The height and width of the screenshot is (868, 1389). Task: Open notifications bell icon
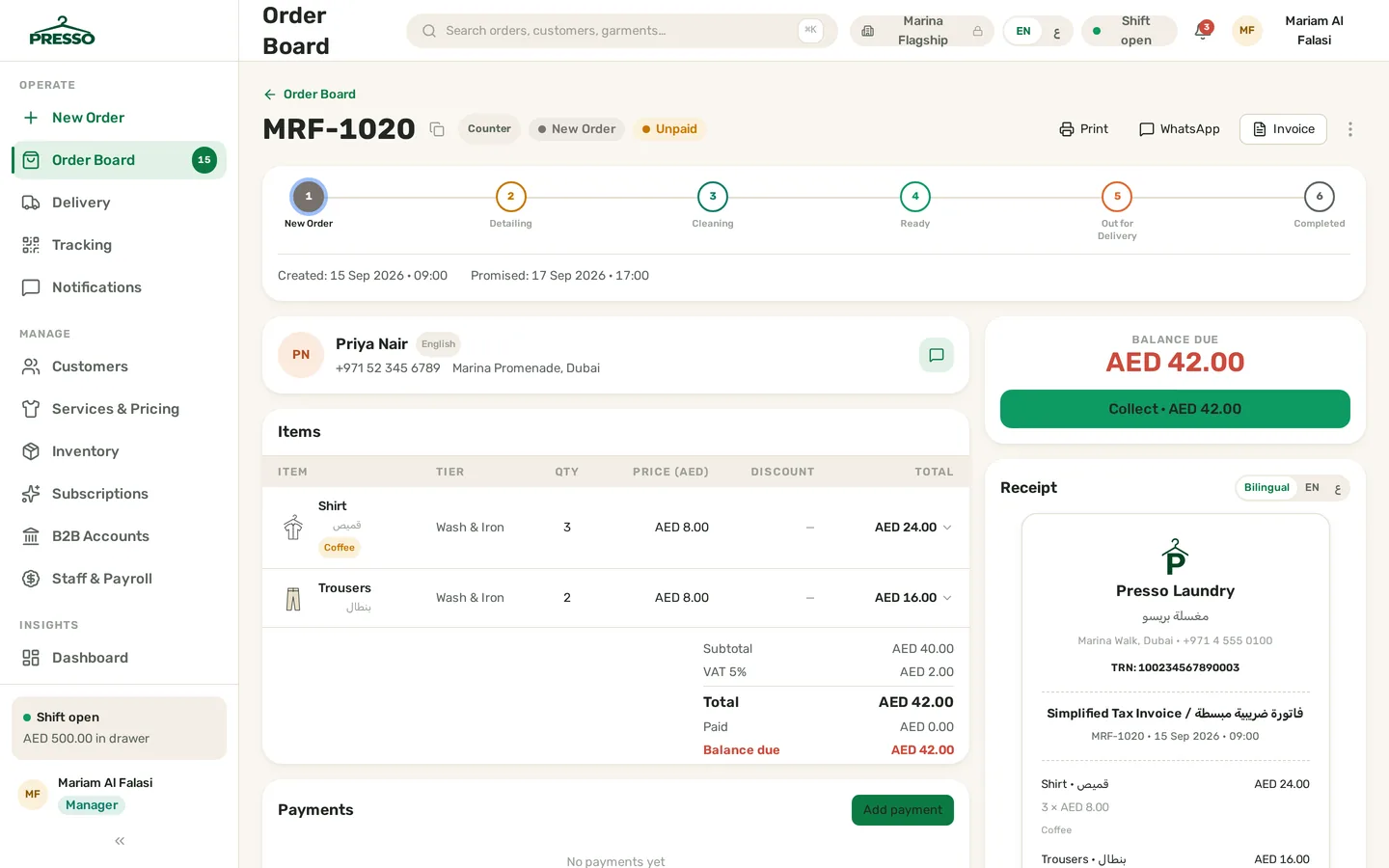tap(1202, 31)
